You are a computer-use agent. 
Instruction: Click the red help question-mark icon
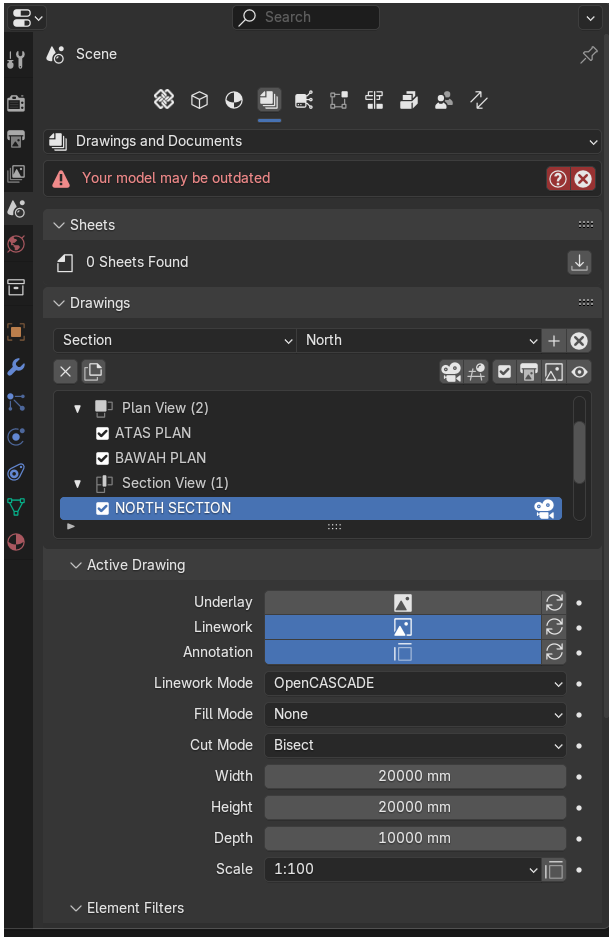coord(558,179)
